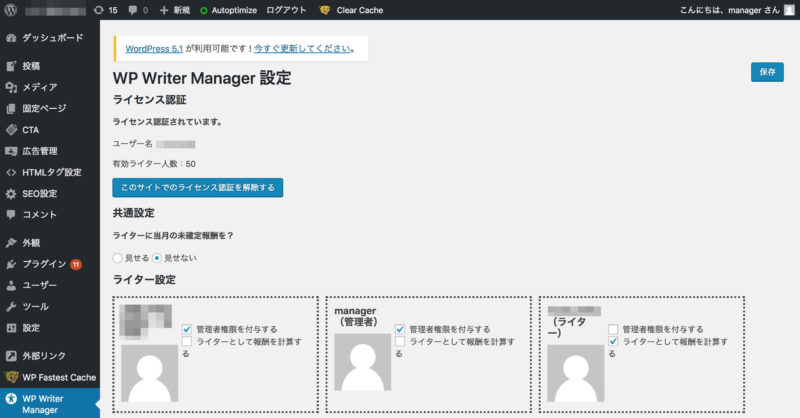
Task: Open the 外部リンク menu label
Action: tap(44, 356)
